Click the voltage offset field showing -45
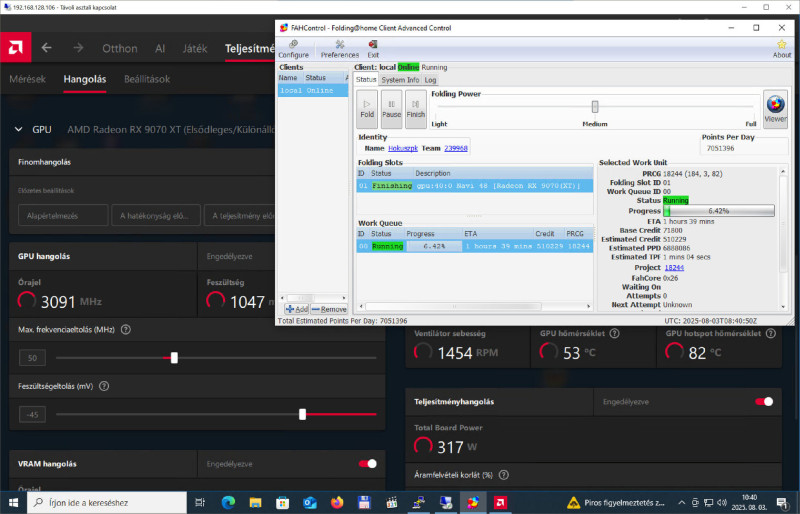This screenshot has height=514, width=800. coord(32,414)
